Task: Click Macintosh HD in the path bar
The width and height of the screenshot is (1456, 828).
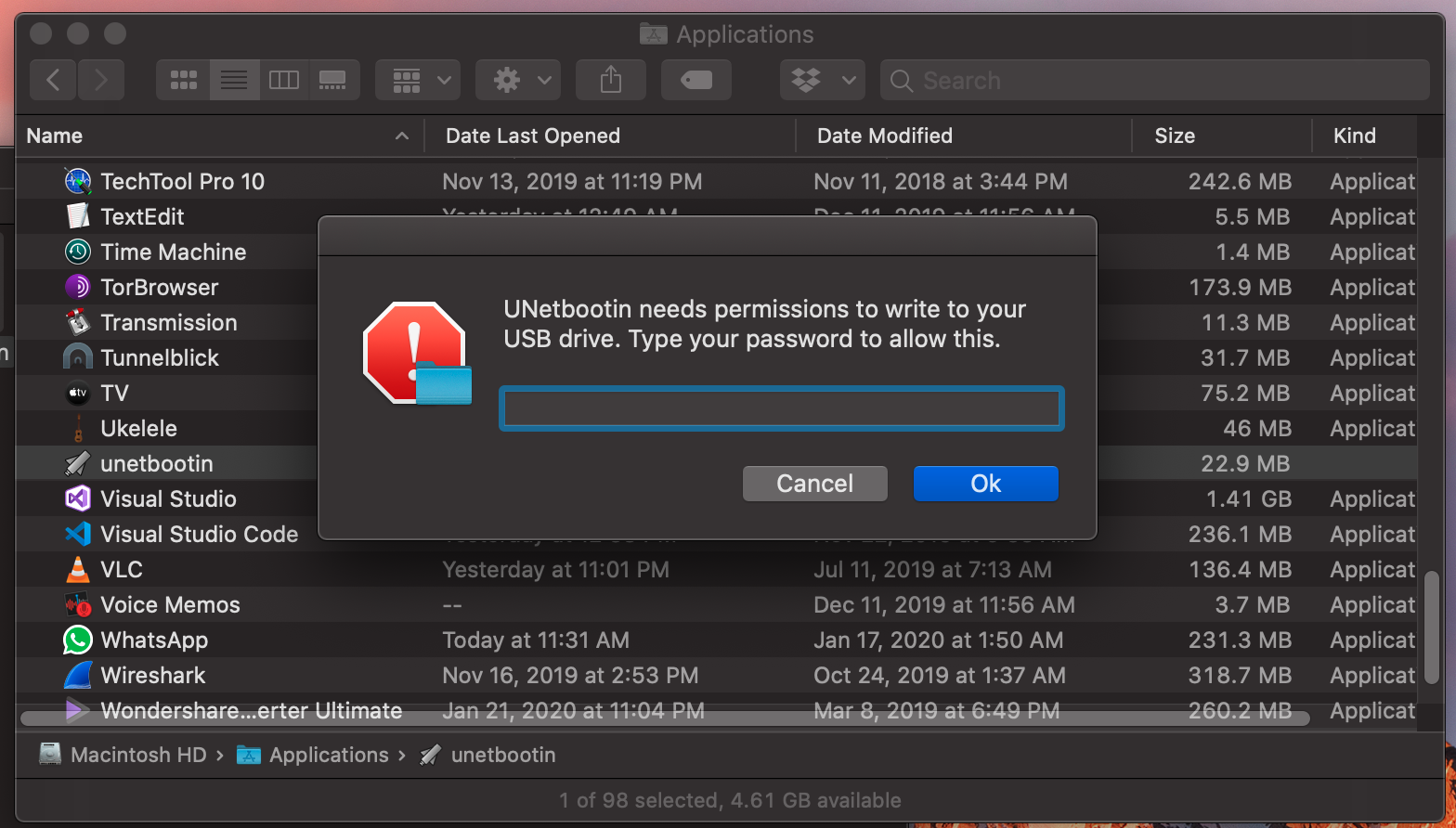Action: click(x=123, y=755)
